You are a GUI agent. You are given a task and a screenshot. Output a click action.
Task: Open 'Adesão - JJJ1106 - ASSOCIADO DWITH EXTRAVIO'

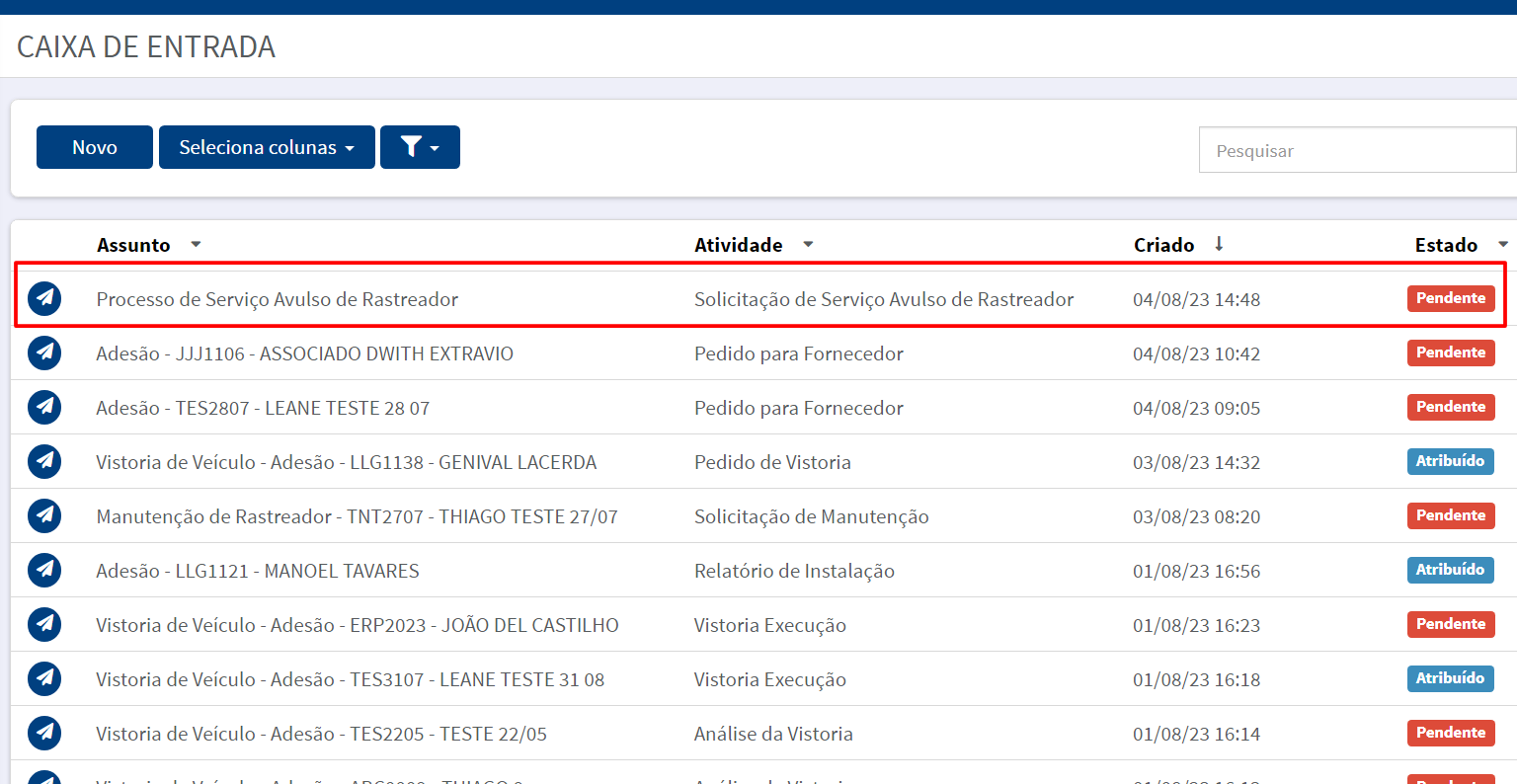click(x=305, y=353)
